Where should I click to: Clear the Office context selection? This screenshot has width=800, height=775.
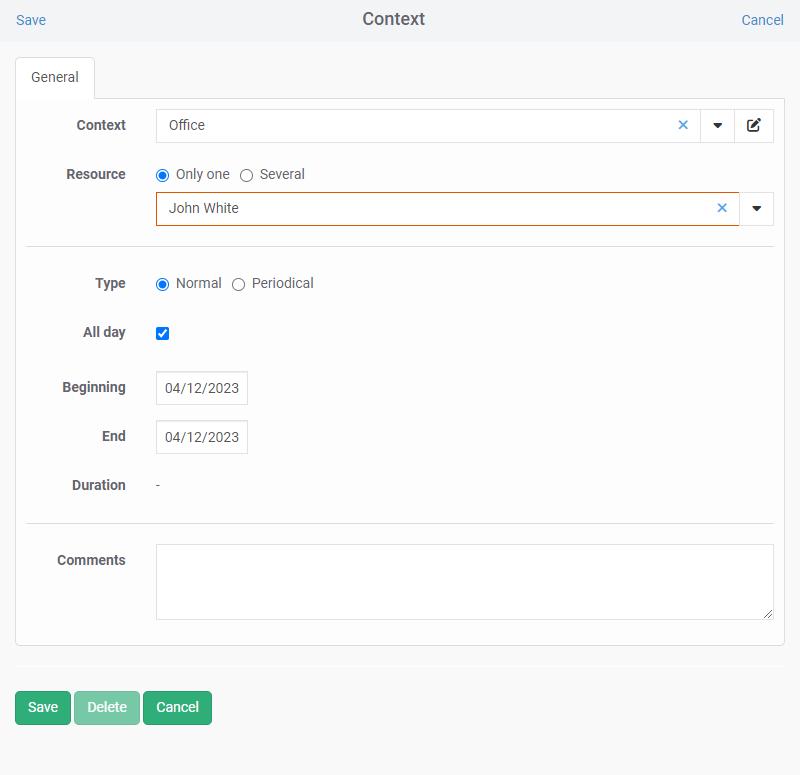pos(683,125)
